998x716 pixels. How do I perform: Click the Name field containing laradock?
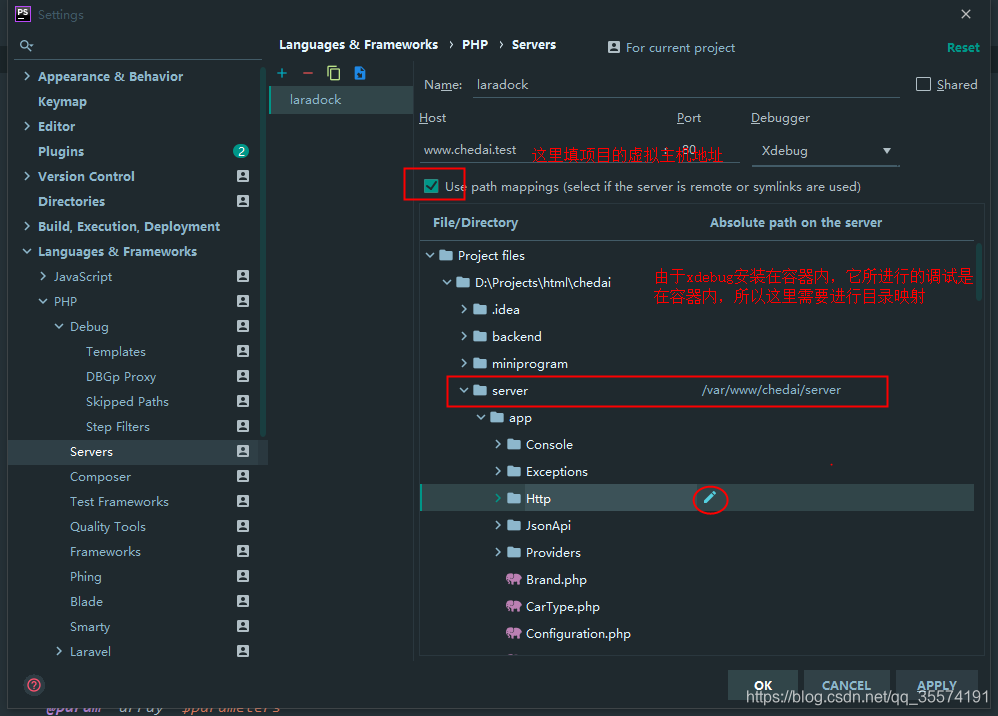[686, 85]
